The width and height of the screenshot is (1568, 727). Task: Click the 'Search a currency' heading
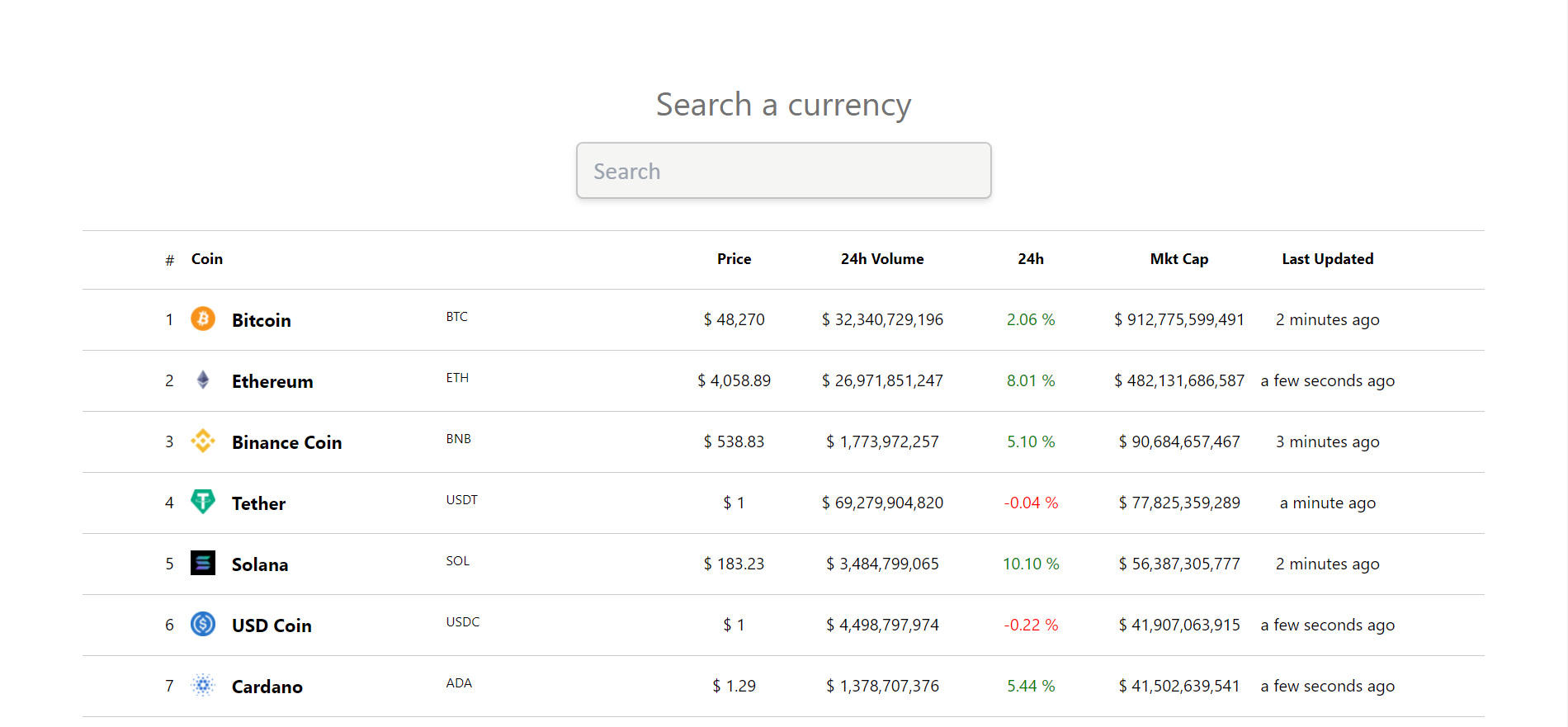tap(783, 105)
